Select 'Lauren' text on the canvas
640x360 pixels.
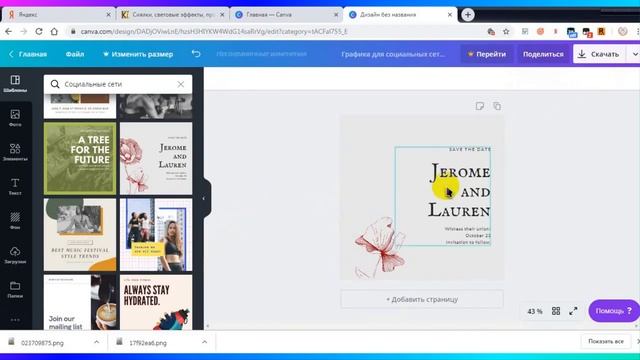459,211
